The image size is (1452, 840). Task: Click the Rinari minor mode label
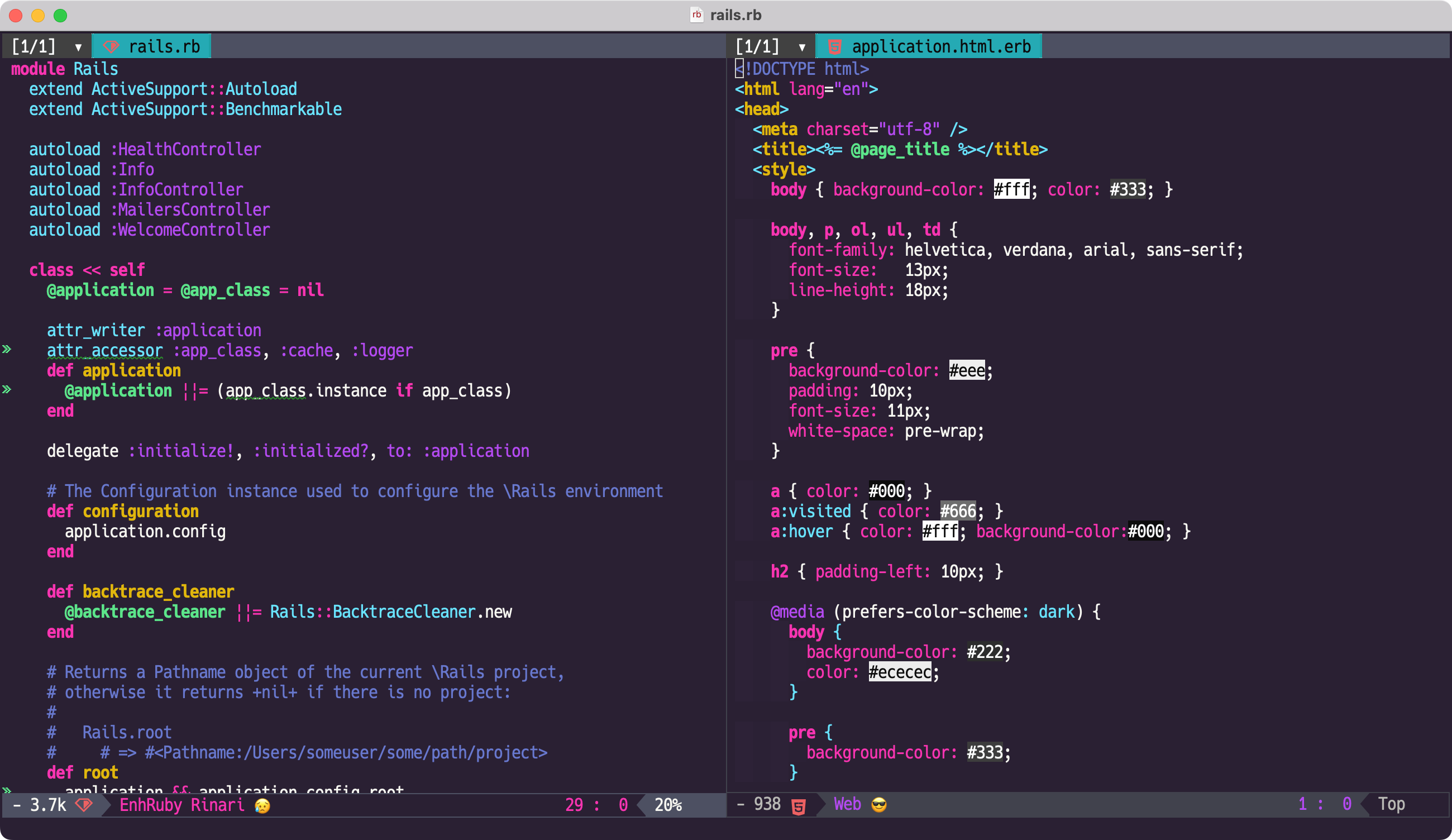tap(217, 805)
